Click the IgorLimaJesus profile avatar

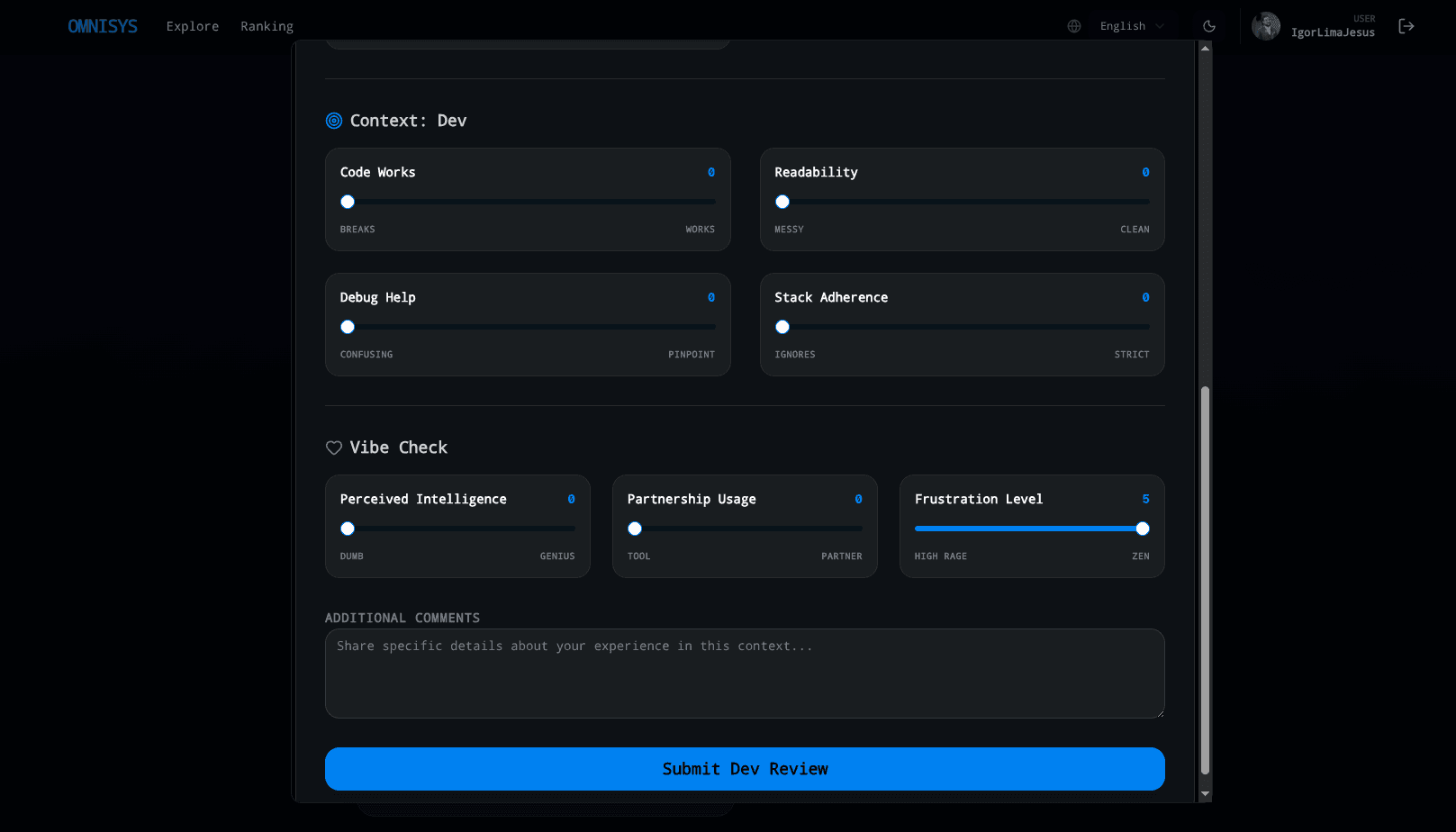click(x=1265, y=26)
